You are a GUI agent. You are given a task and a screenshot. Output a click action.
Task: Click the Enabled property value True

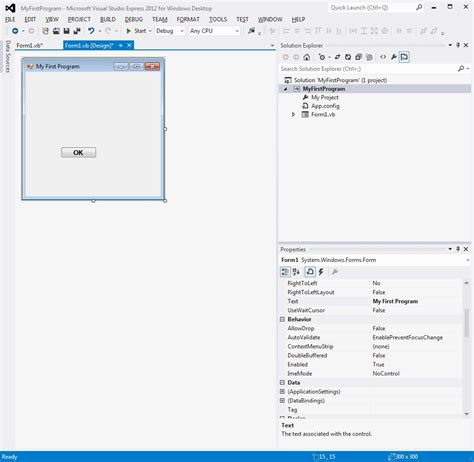378,364
